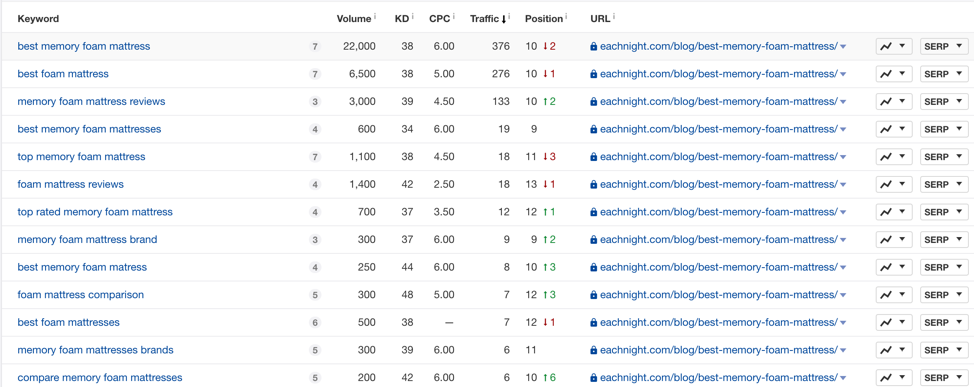Show chart graph for "best foam mattress" row
The image size is (974, 387).
tap(894, 74)
